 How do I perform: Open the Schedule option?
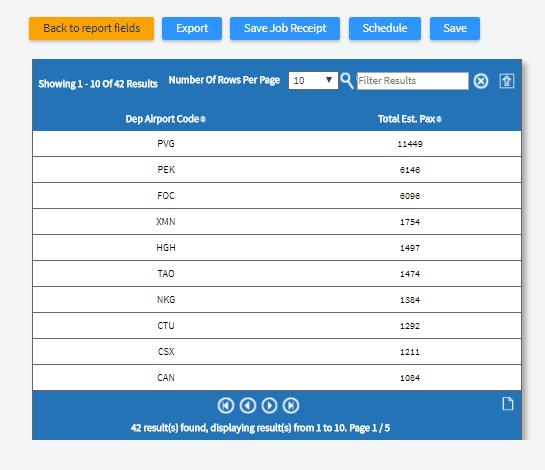click(x=385, y=29)
